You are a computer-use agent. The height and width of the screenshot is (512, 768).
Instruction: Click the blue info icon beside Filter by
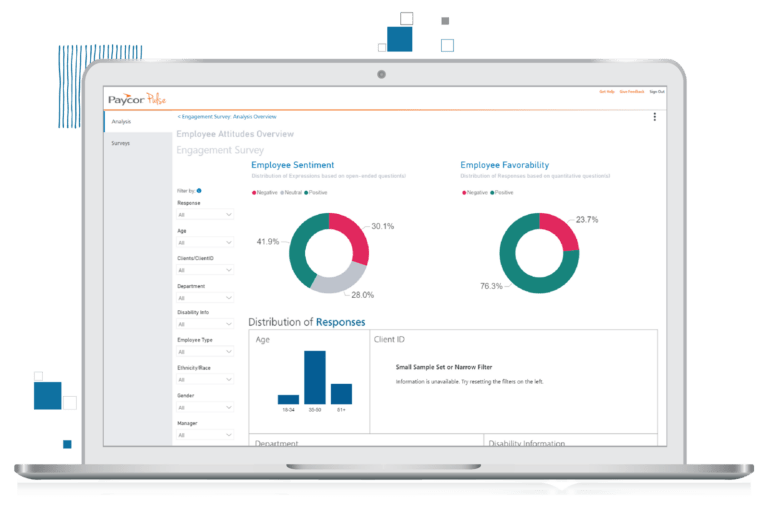(199, 190)
